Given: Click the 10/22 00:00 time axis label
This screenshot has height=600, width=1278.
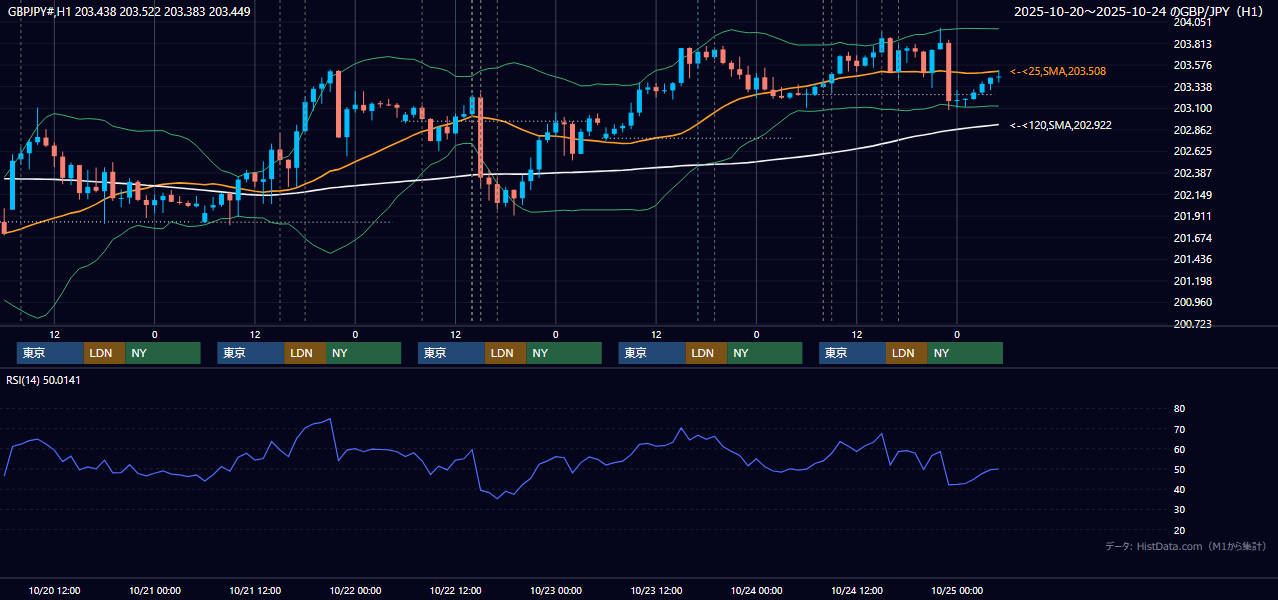Looking at the screenshot, I should 355,591.
